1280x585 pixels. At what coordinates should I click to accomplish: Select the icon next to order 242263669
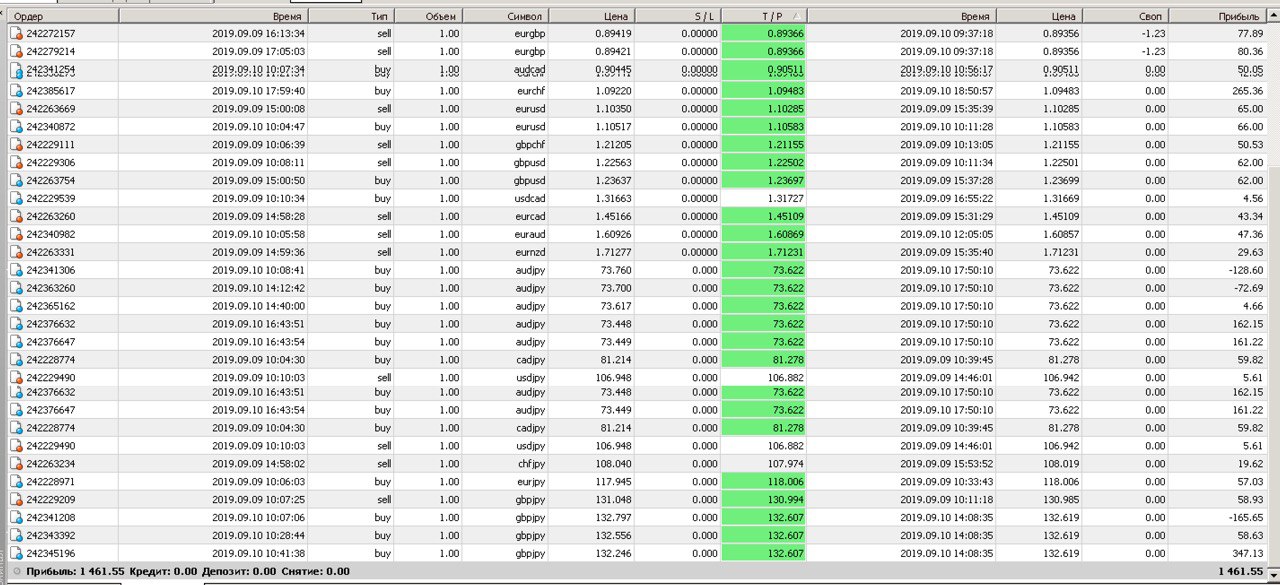pos(16,109)
